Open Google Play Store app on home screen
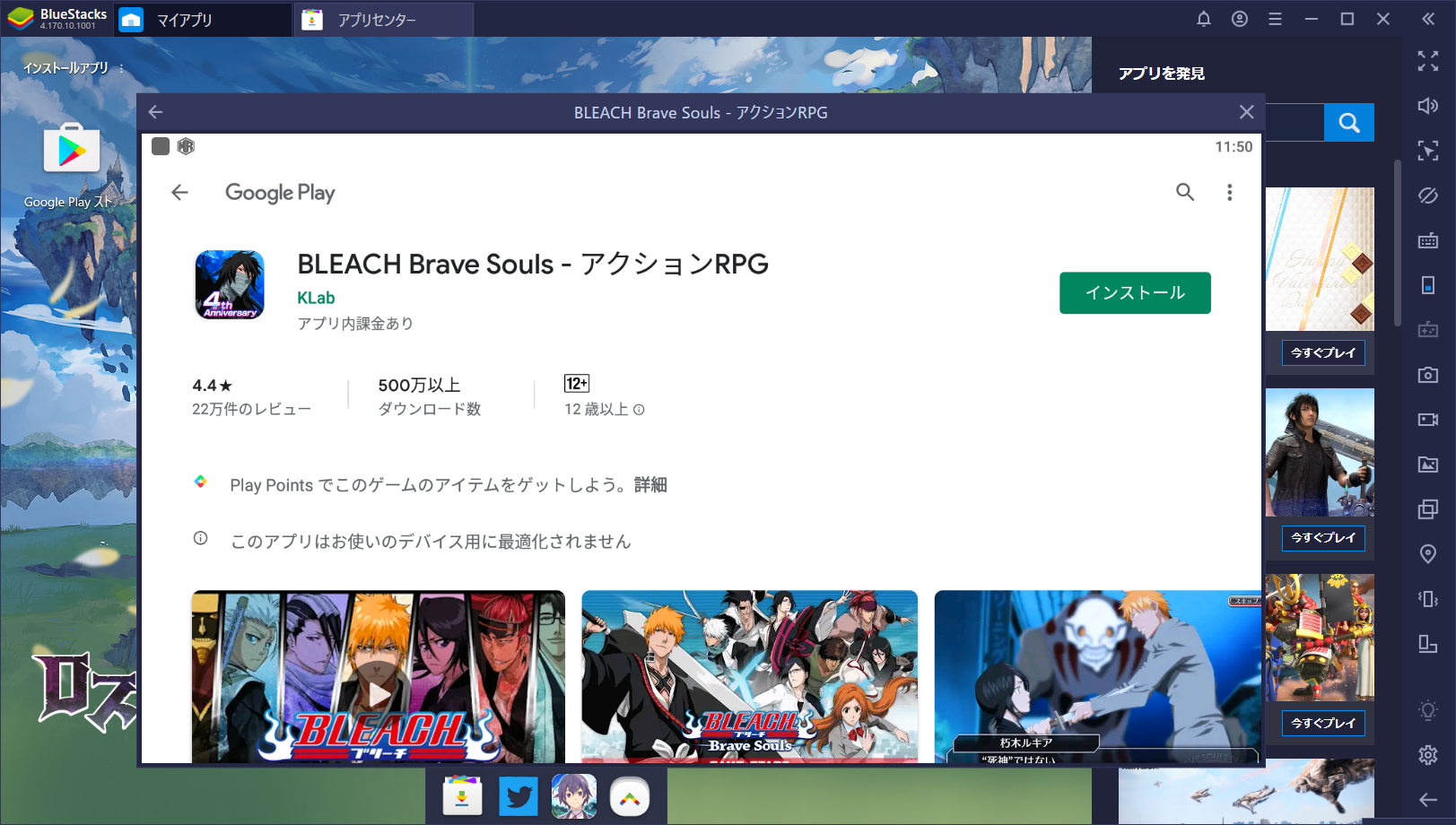Viewport: 1456px width, 825px height. coord(72,150)
